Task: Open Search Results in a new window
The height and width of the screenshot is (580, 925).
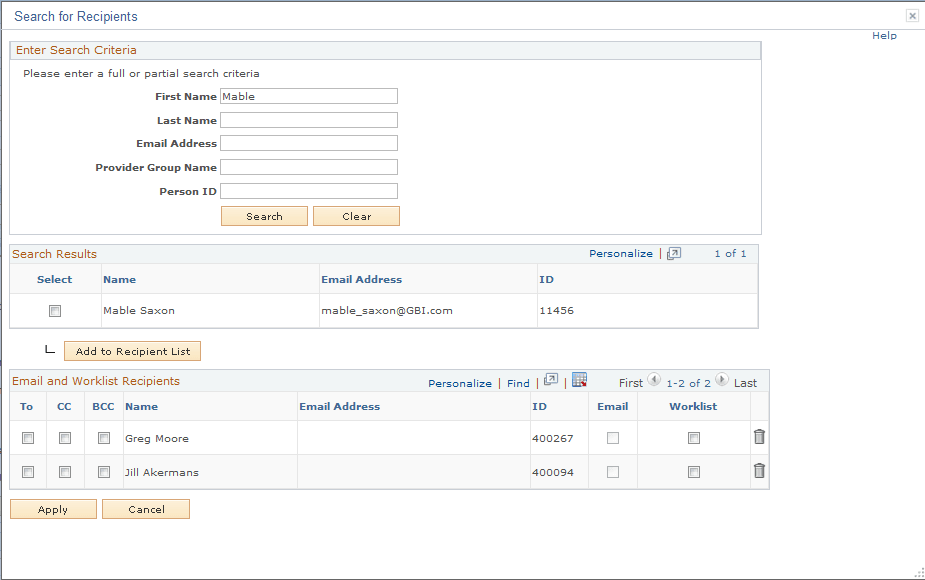Action: [673, 253]
